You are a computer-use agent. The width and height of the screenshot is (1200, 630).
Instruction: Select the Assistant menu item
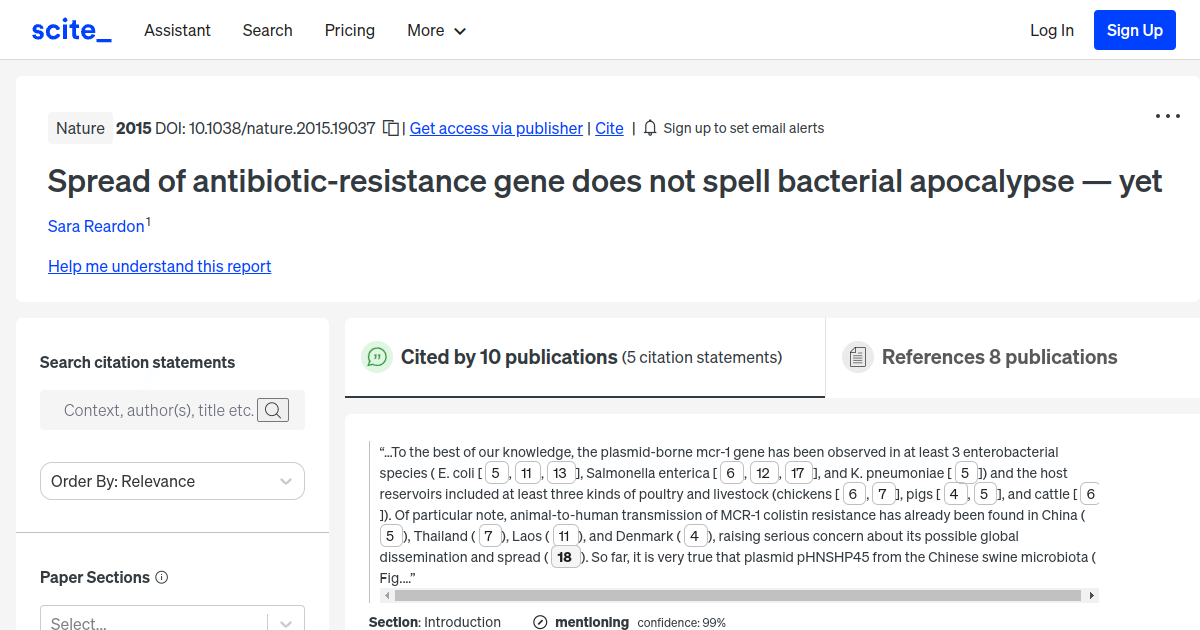click(177, 31)
